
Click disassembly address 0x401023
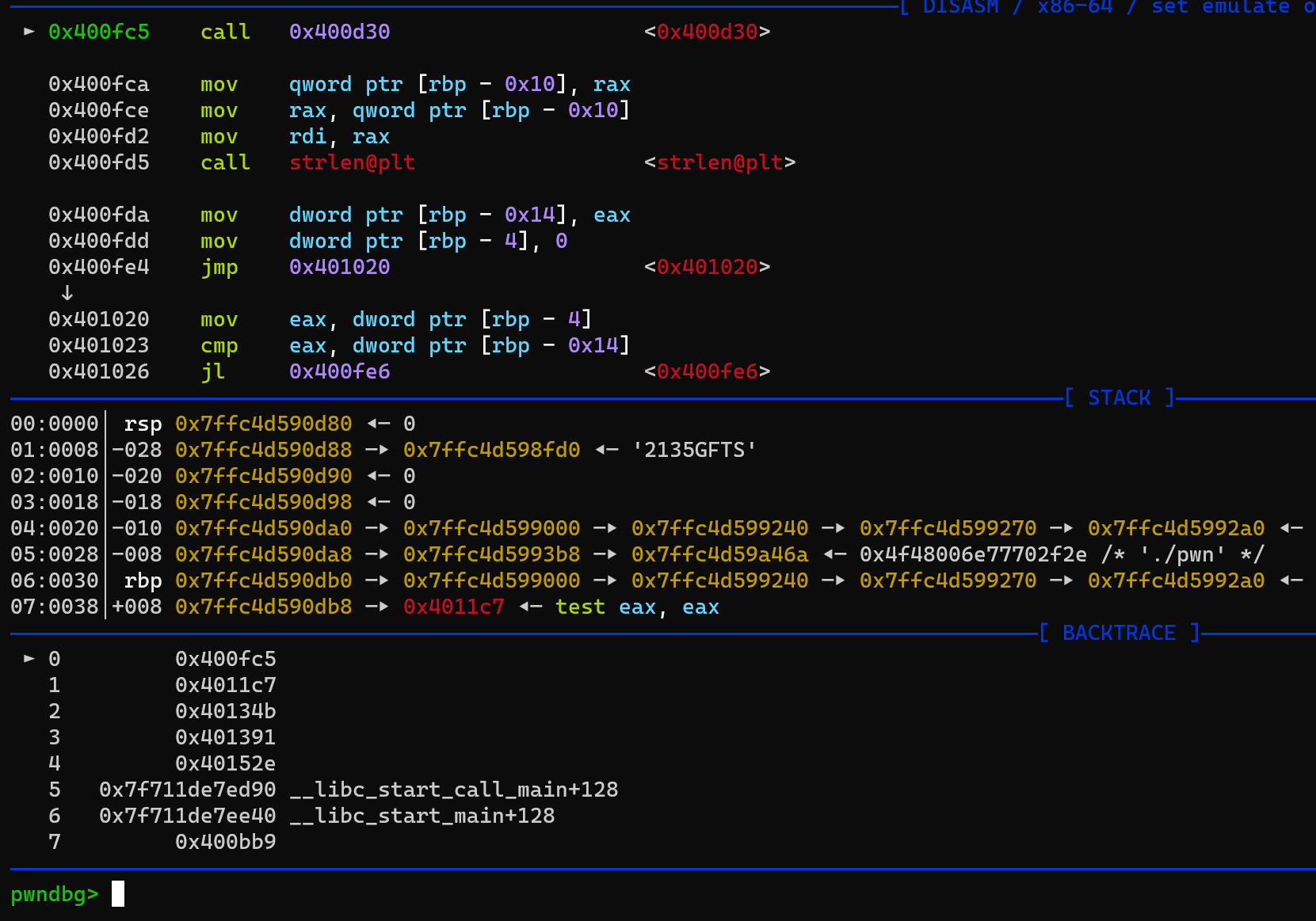pos(99,345)
